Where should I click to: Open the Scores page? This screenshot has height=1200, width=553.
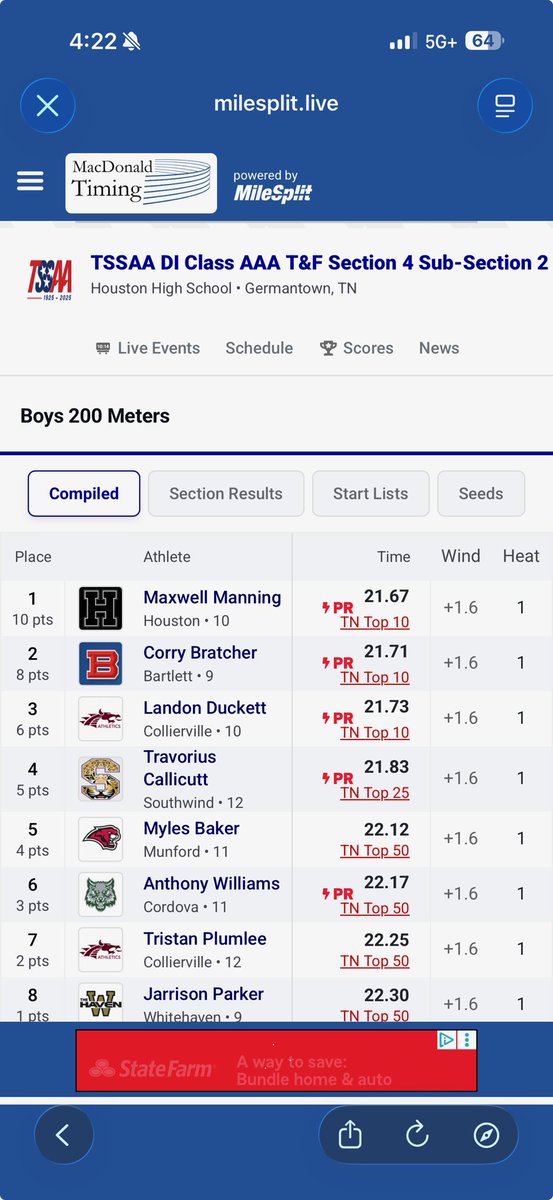pyautogui.click(x=356, y=348)
